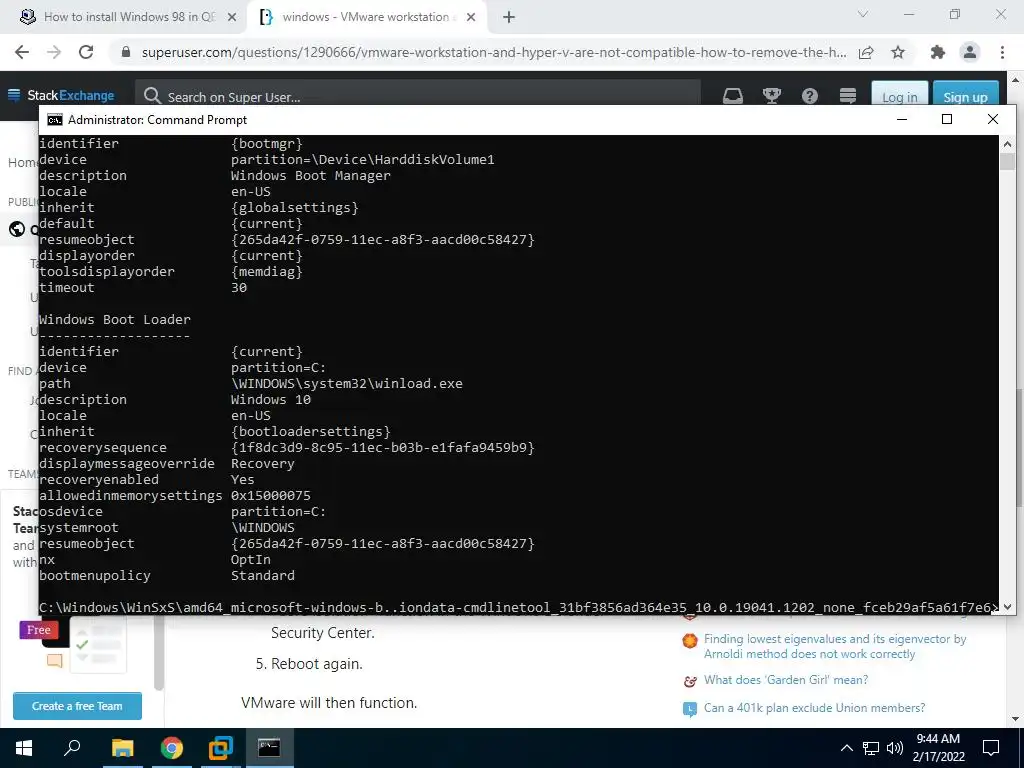Click the Search on Super User field
1024x768 pixels.
pos(418,97)
